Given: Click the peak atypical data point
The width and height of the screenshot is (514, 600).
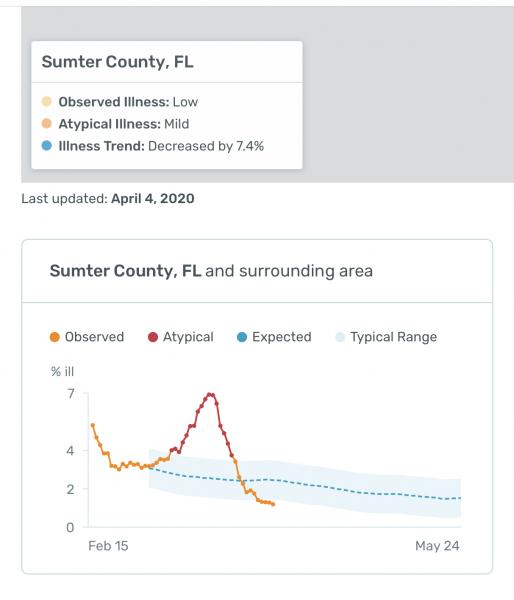Looking at the screenshot, I should [x=210, y=395].
